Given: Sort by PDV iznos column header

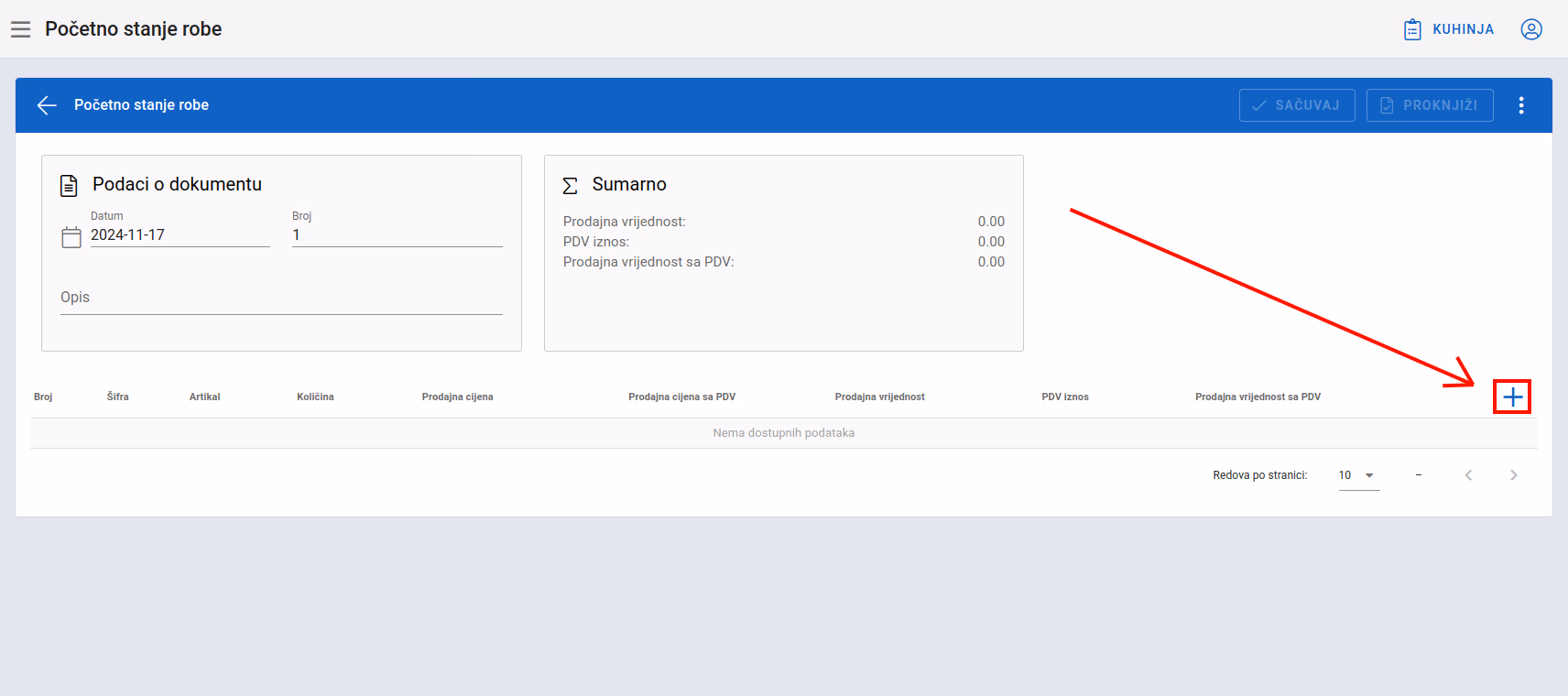Looking at the screenshot, I should coord(1065,397).
